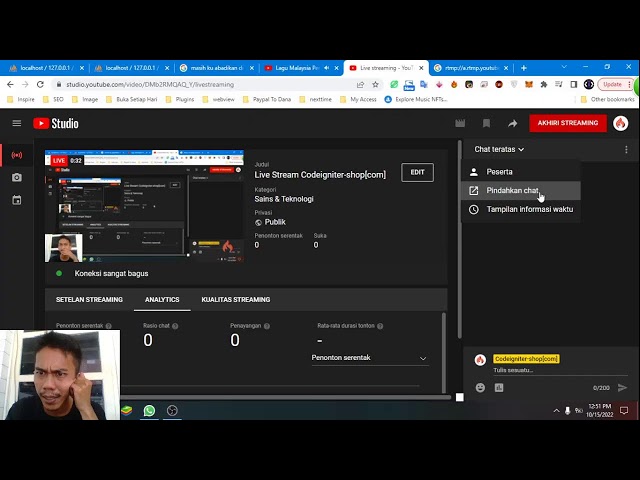Select Tampilan informasi waktu option

pyautogui.click(x=521, y=209)
